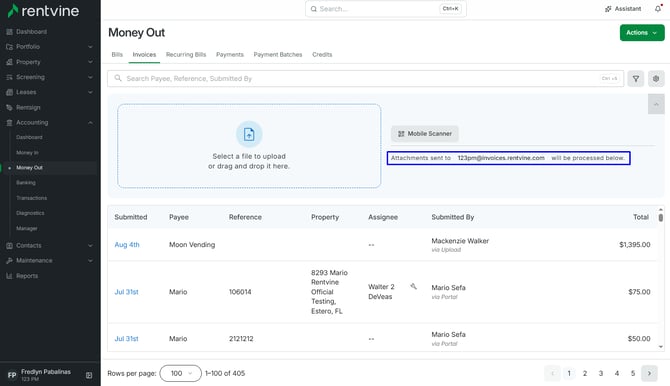
Task: Click the magnifier icon in invoice search
Action: tap(118, 78)
